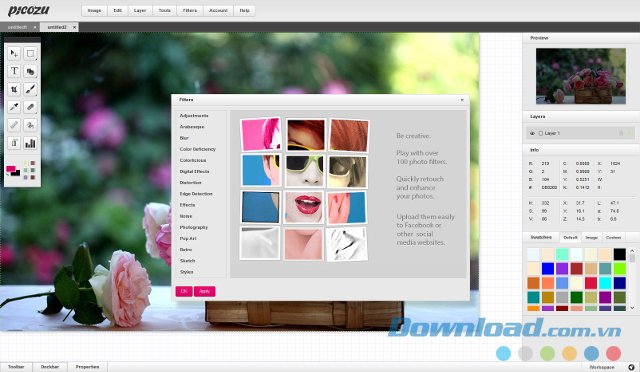Select the Move tool in the toolbox
640x372 pixels.
[x=14, y=53]
